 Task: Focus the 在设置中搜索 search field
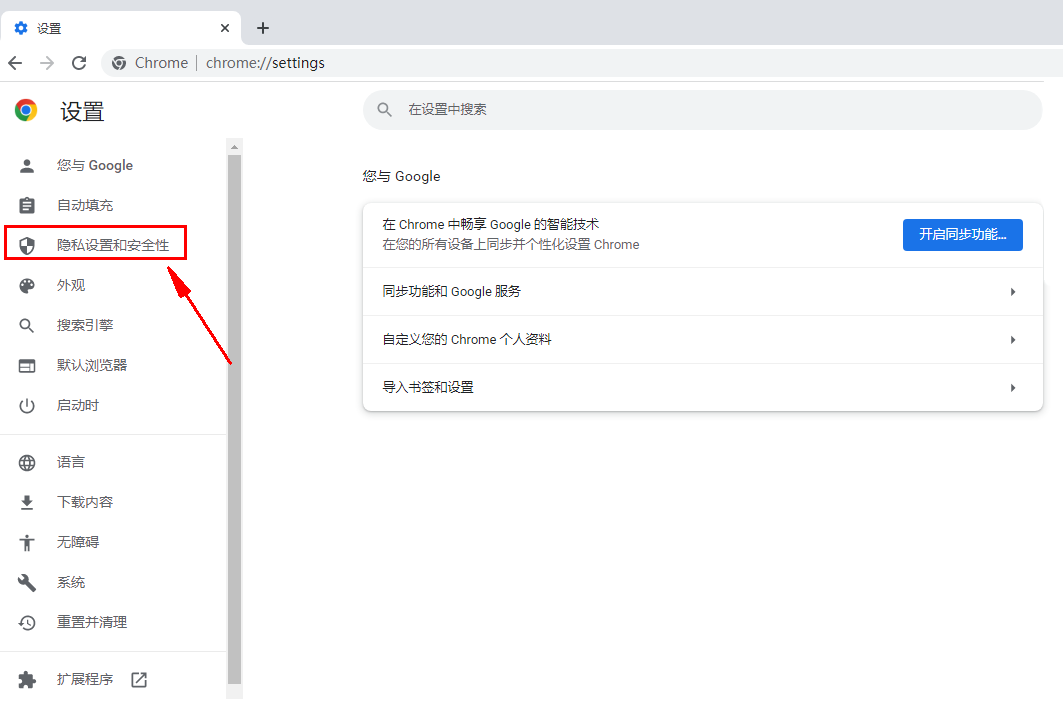pos(703,110)
